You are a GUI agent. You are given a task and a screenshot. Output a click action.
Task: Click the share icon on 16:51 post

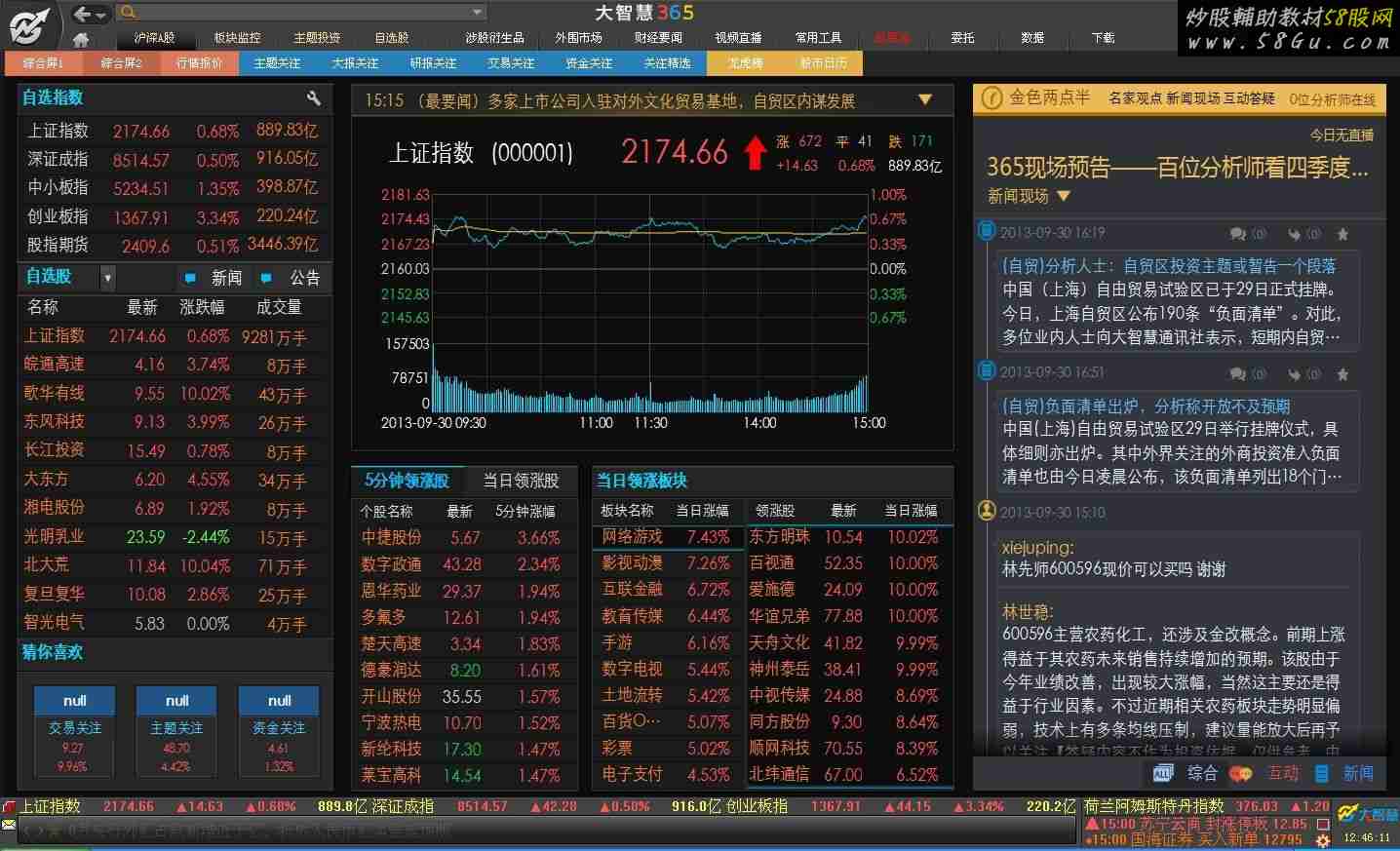click(x=1294, y=373)
